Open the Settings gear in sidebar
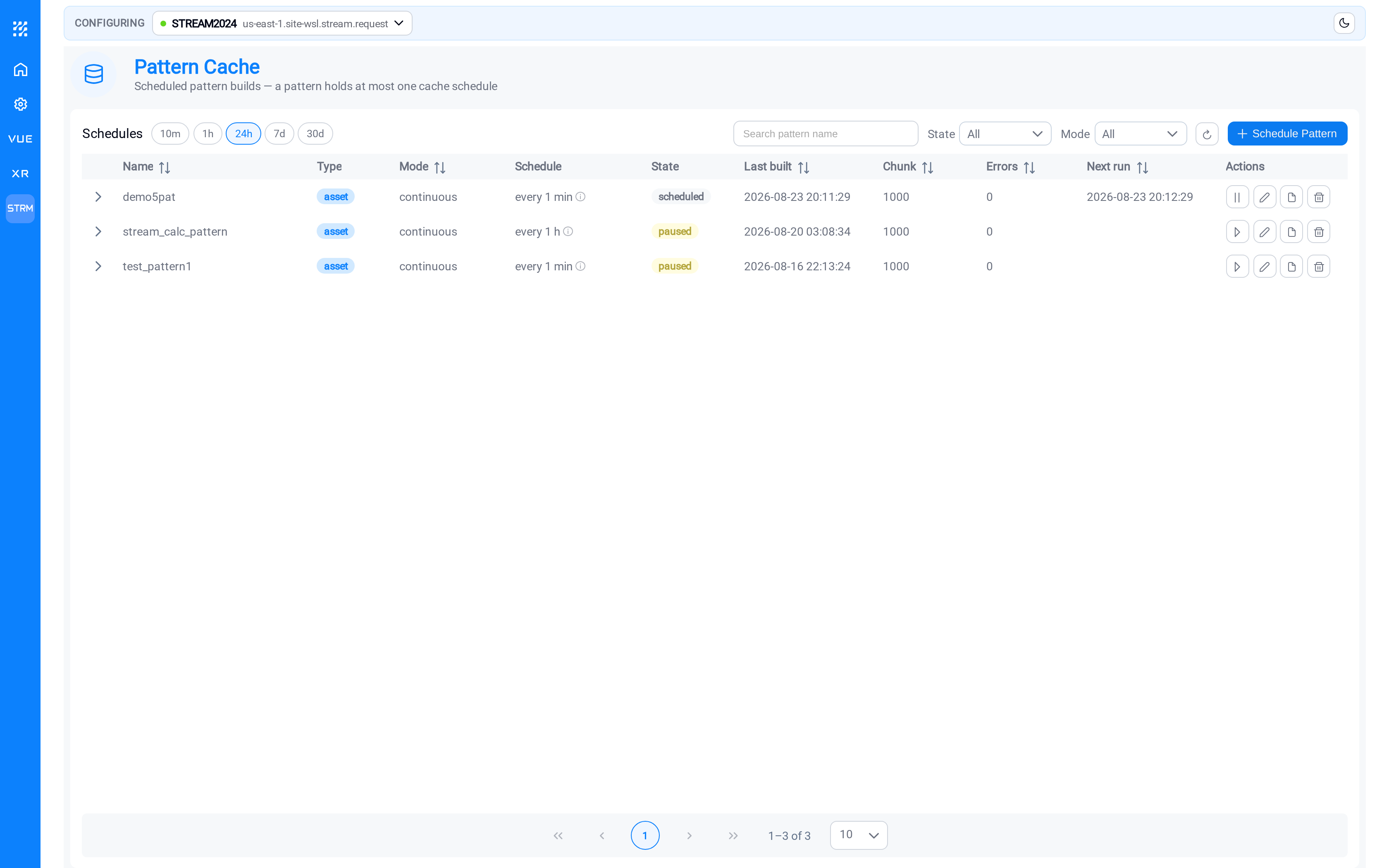Screen dimensions: 1389x868 21,105
